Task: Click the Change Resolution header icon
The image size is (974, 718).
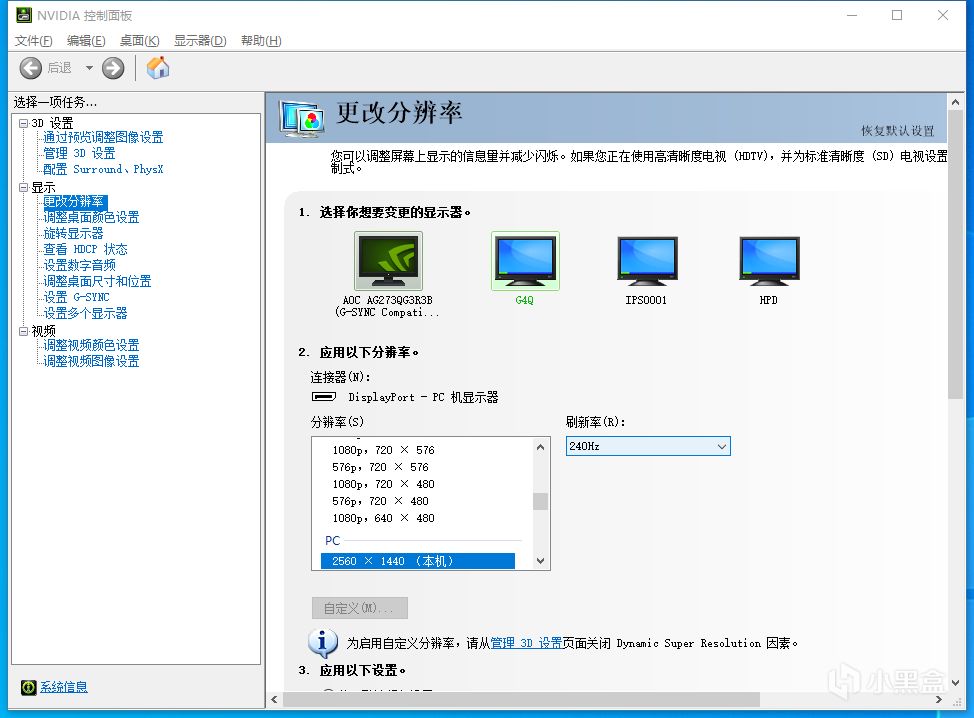Action: 301,118
